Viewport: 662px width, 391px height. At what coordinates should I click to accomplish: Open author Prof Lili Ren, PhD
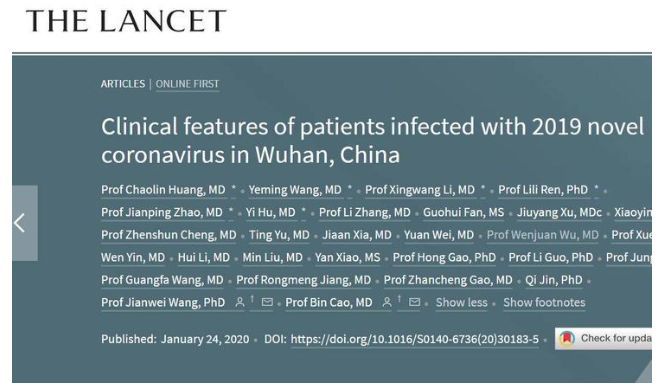tap(543, 190)
